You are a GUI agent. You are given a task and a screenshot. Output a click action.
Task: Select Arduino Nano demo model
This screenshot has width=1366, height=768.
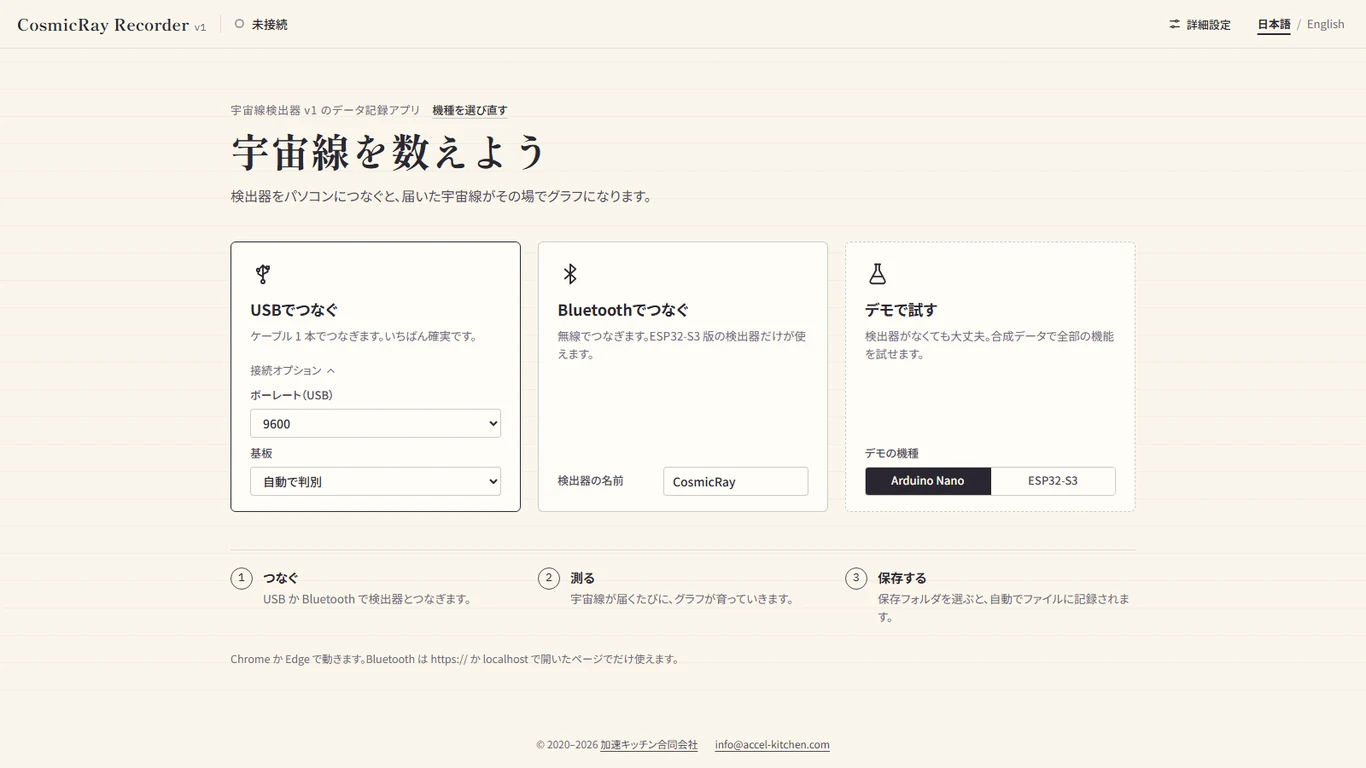928,481
